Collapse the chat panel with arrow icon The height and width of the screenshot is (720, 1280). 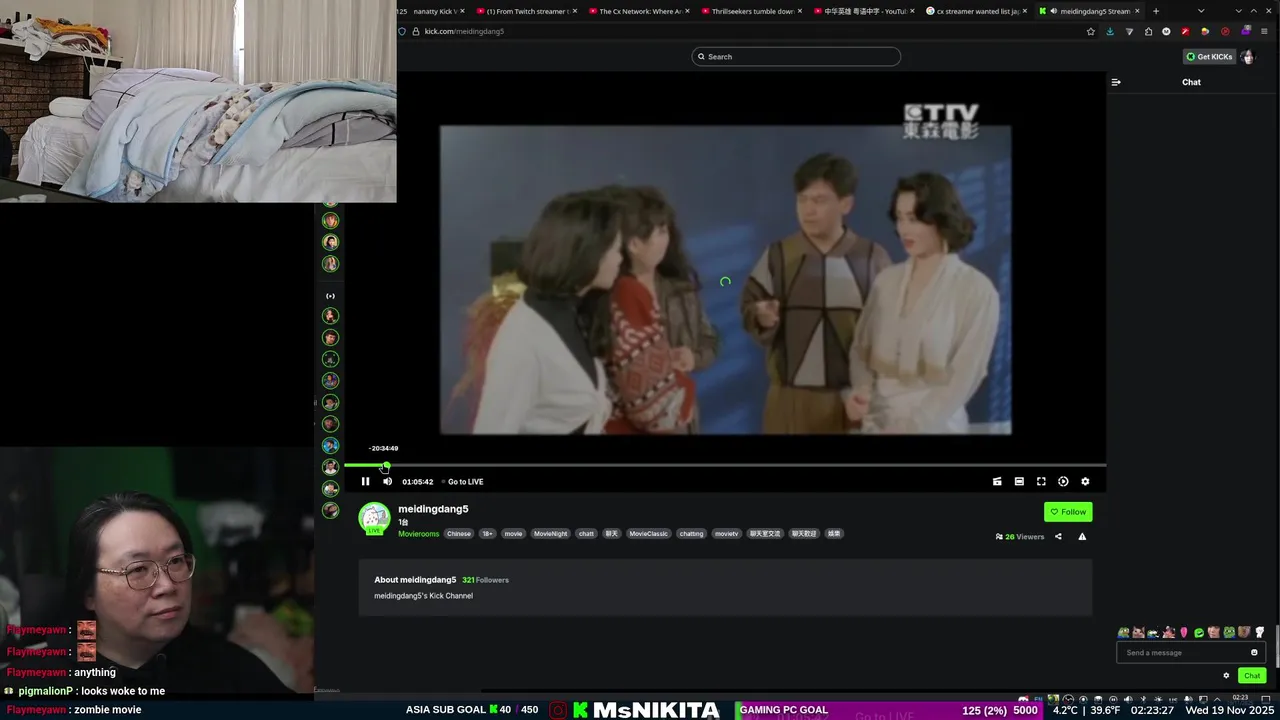pyautogui.click(x=1116, y=82)
